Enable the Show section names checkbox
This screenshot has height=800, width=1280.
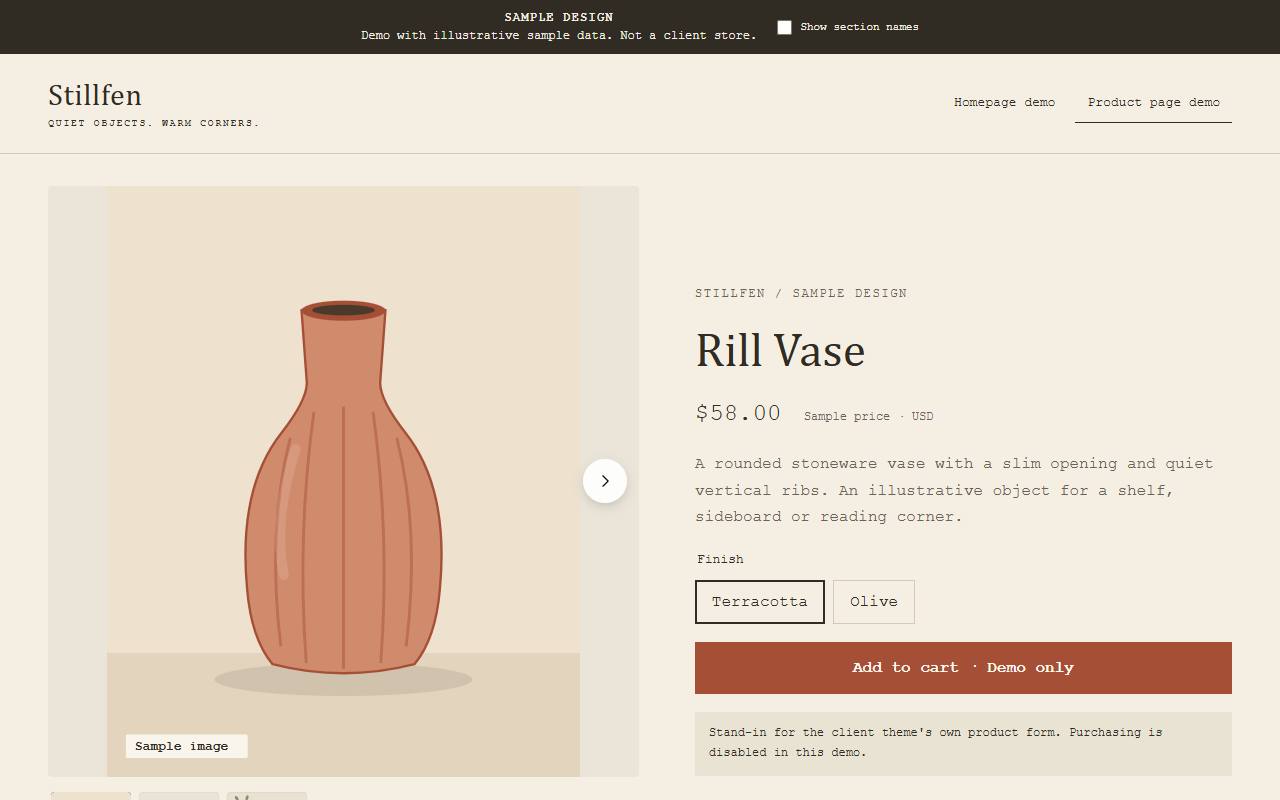click(784, 27)
